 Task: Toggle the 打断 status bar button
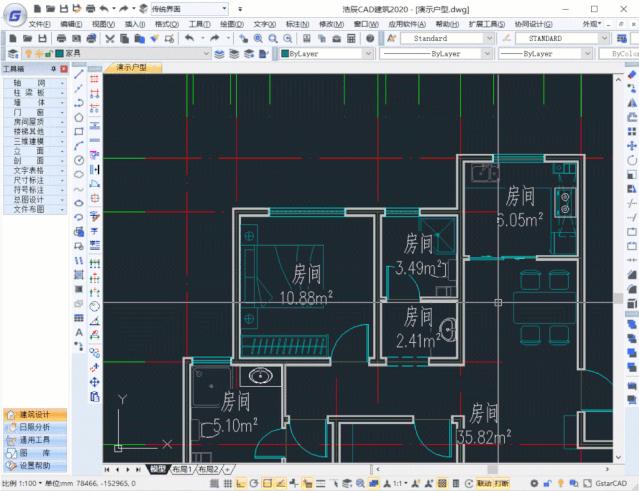(x=503, y=483)
